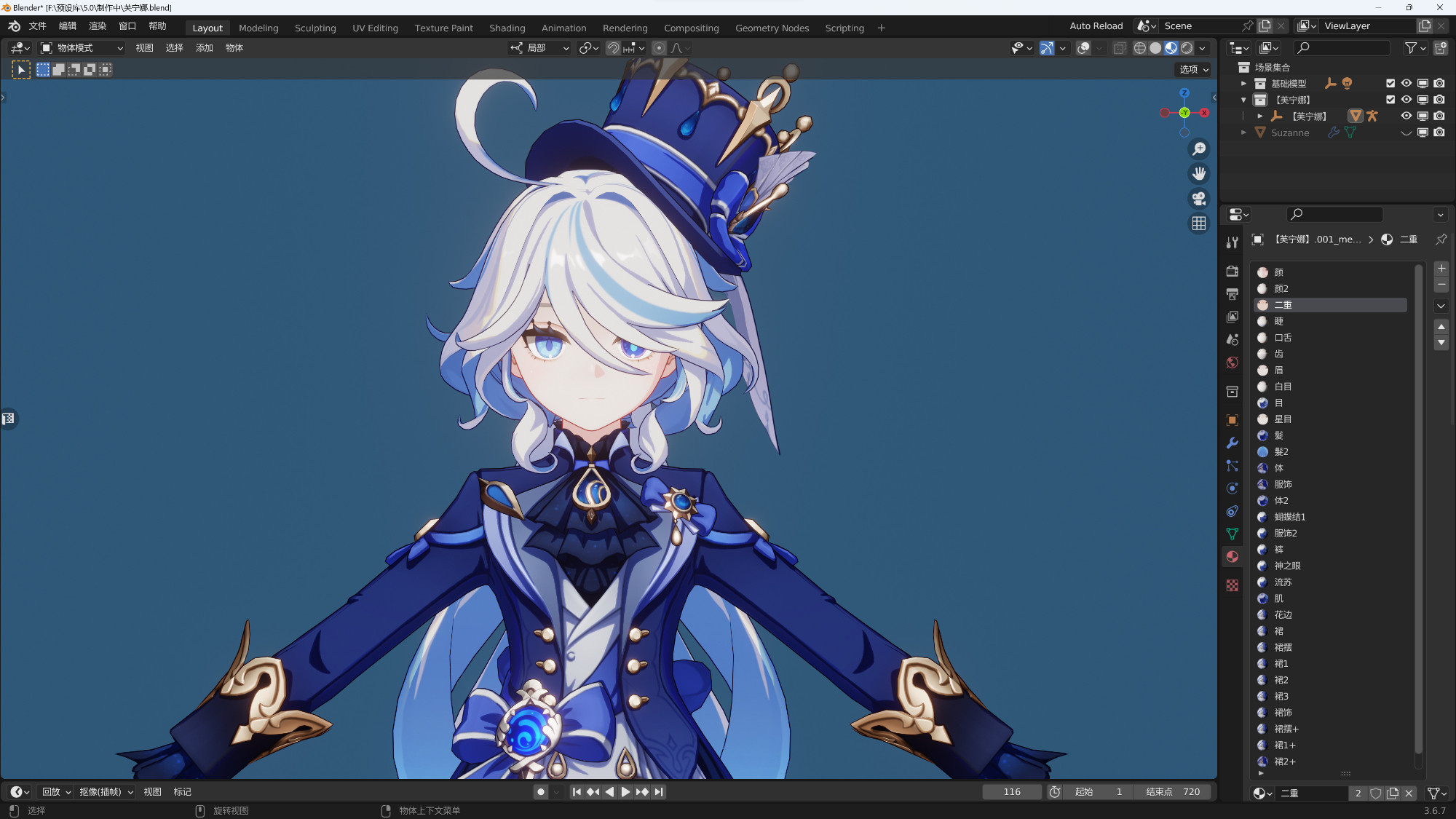Open the 文件 menu

point(37,26)
